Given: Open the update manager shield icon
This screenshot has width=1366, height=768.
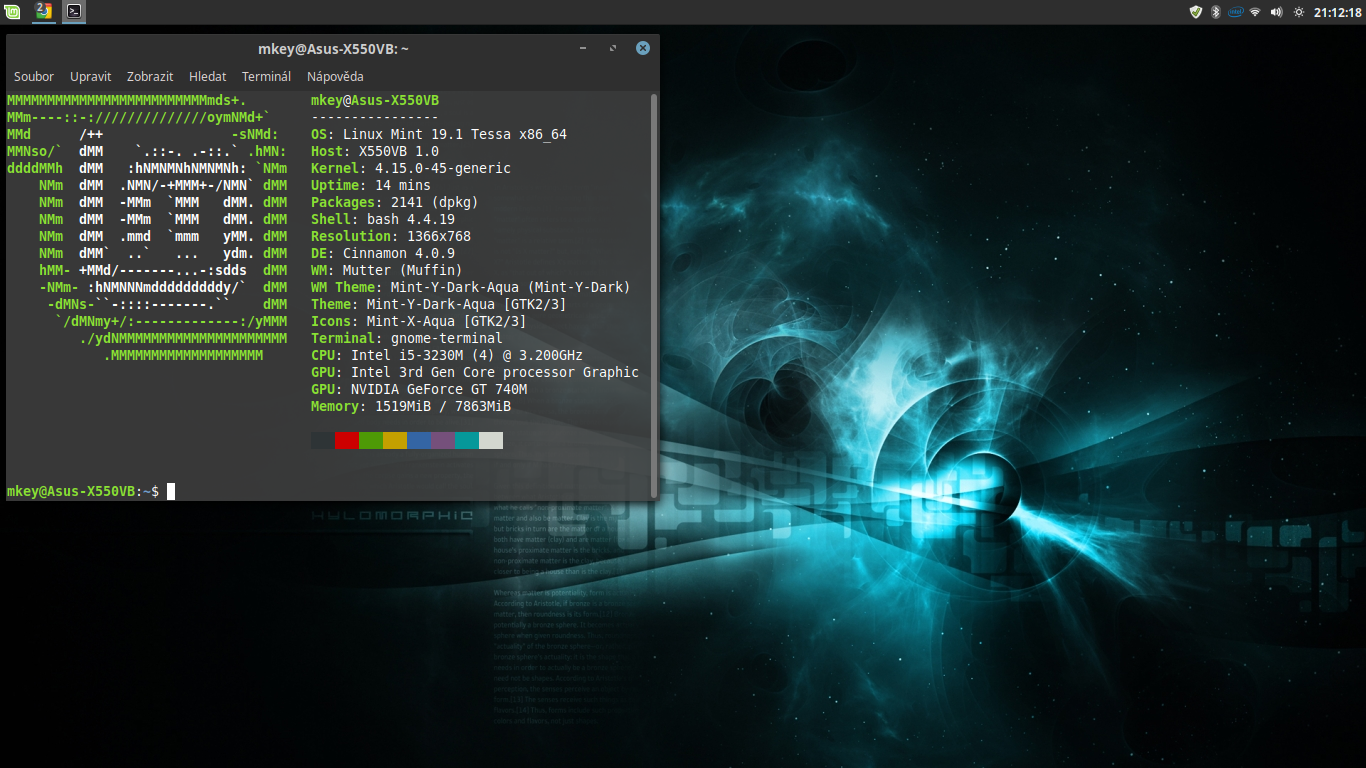Looking at the screenshot, I should [1195, 12].
